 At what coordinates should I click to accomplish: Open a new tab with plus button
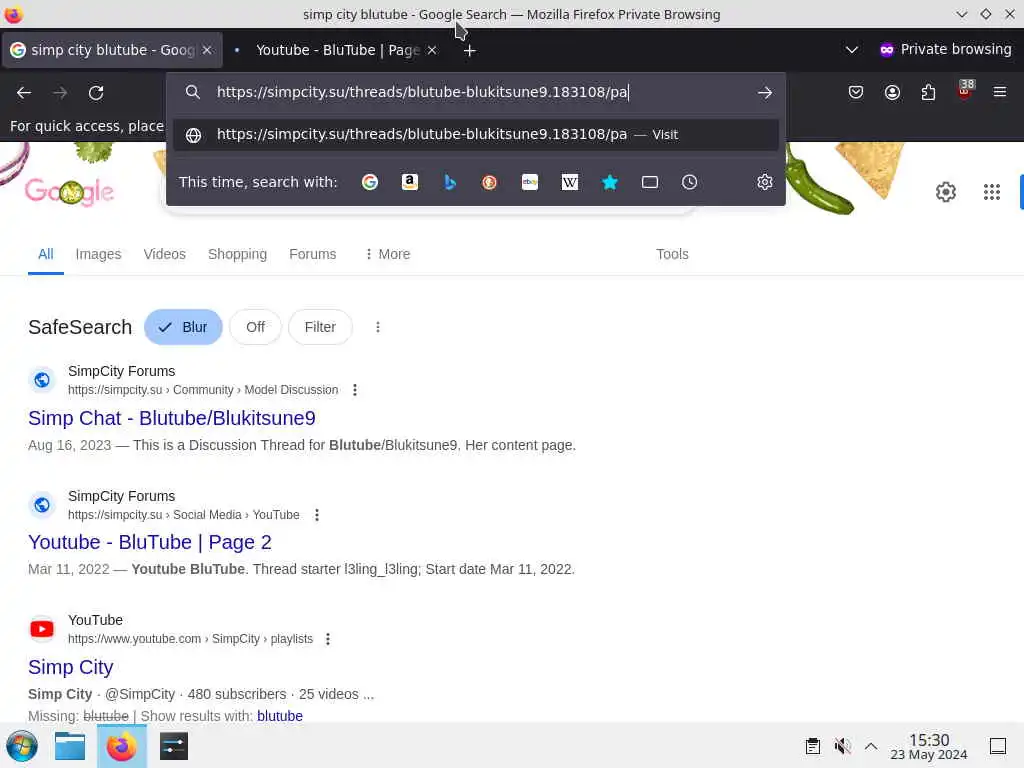pos(470,50)
